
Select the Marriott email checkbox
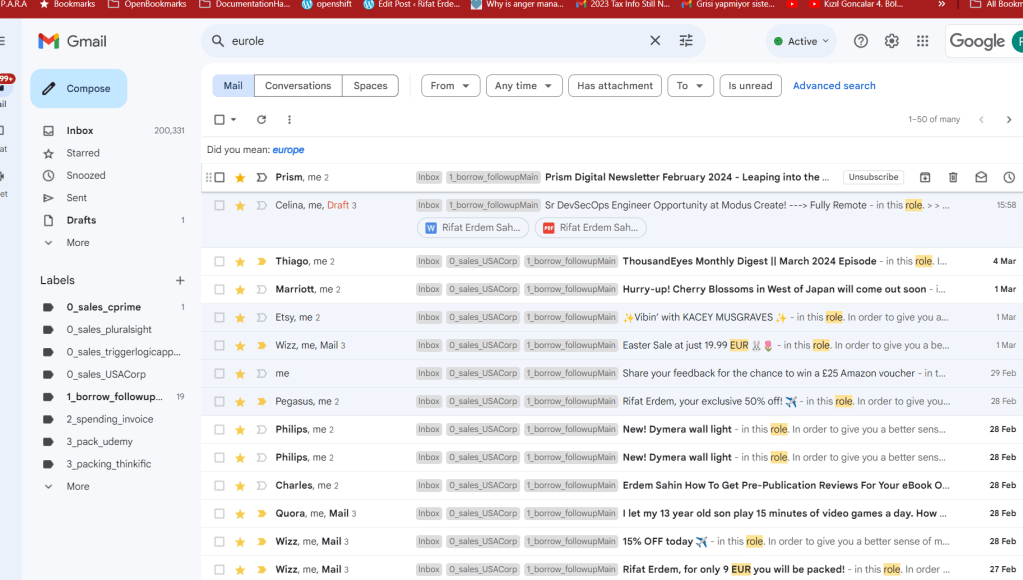[219, 290]
